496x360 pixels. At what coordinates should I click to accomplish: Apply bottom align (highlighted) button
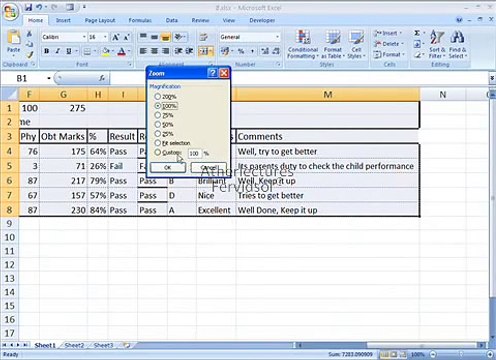(x=165, y=37)
